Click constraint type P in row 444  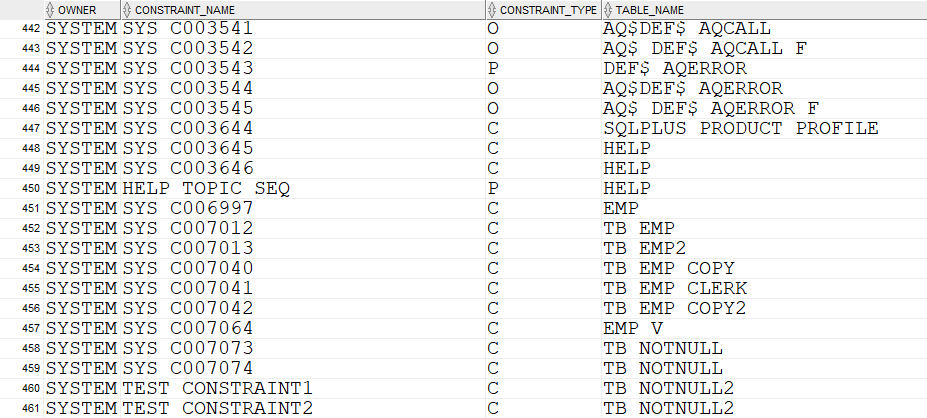tap(493, 69)
